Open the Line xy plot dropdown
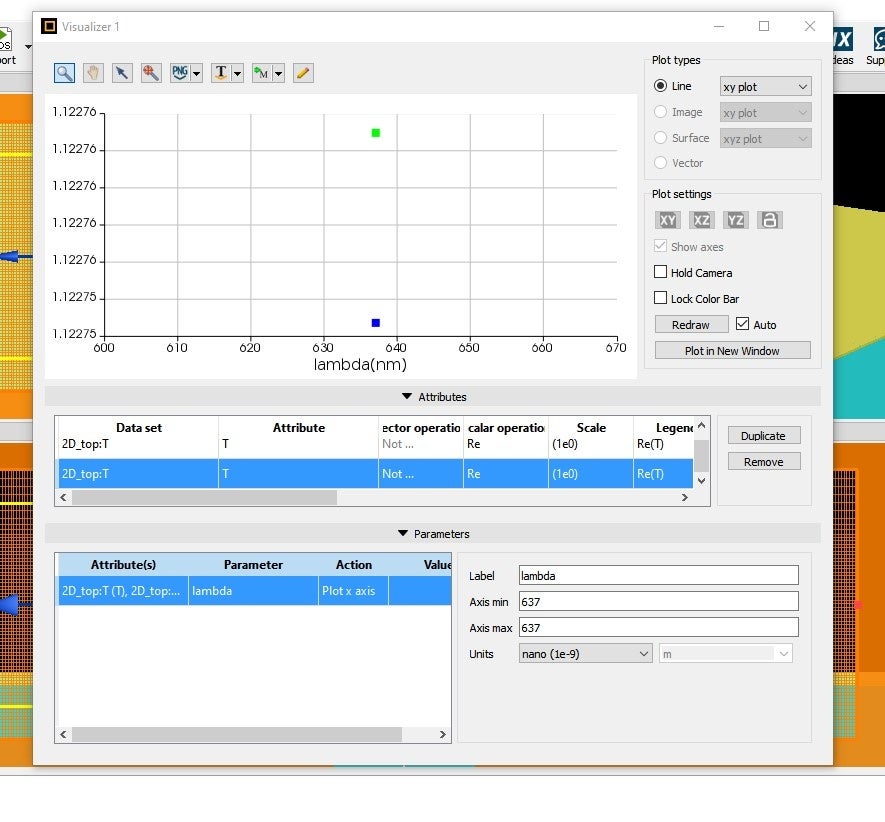 [x=765, y=87]
